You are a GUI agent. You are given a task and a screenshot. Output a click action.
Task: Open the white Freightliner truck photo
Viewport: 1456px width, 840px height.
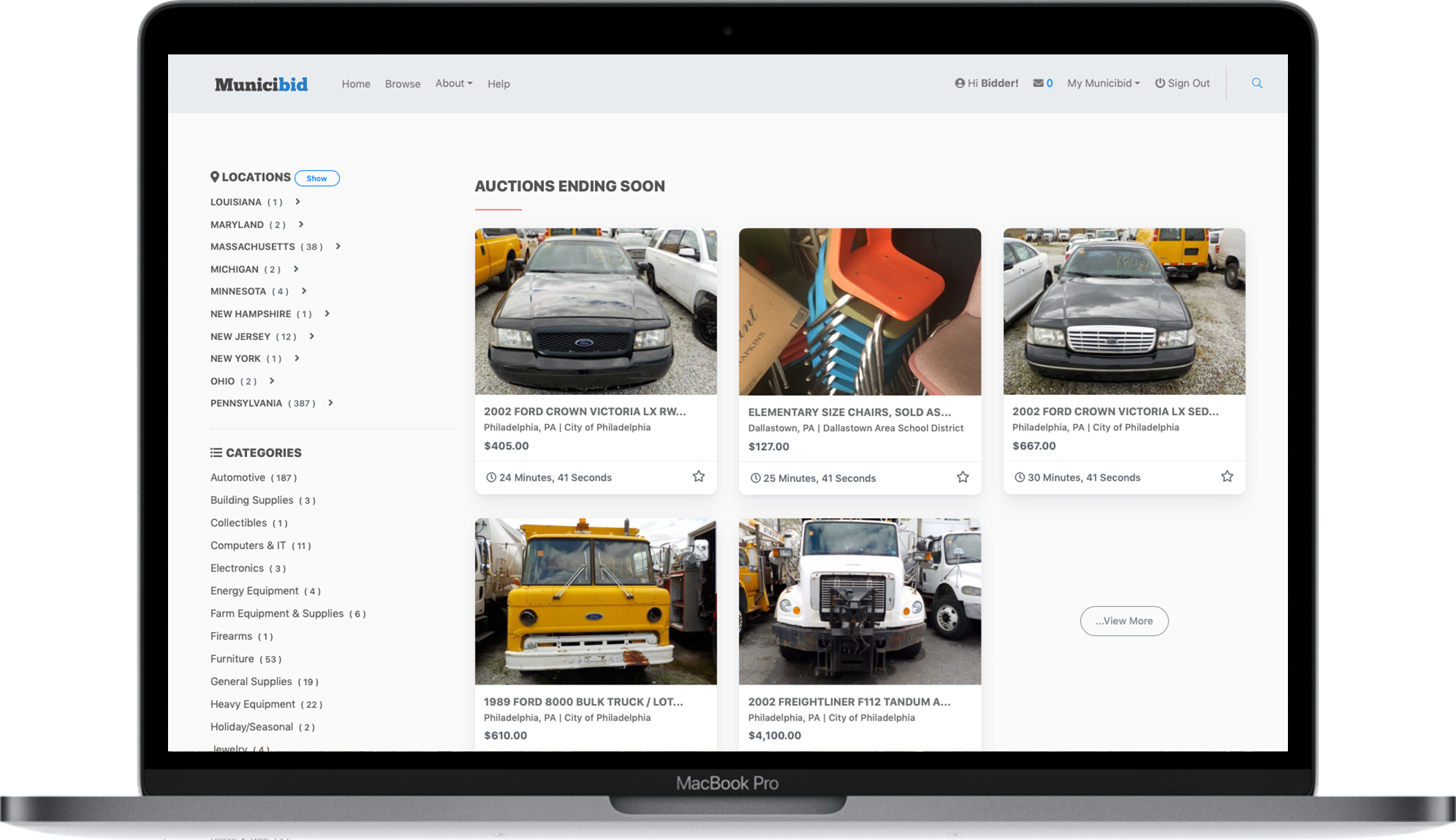coord(860,601)
